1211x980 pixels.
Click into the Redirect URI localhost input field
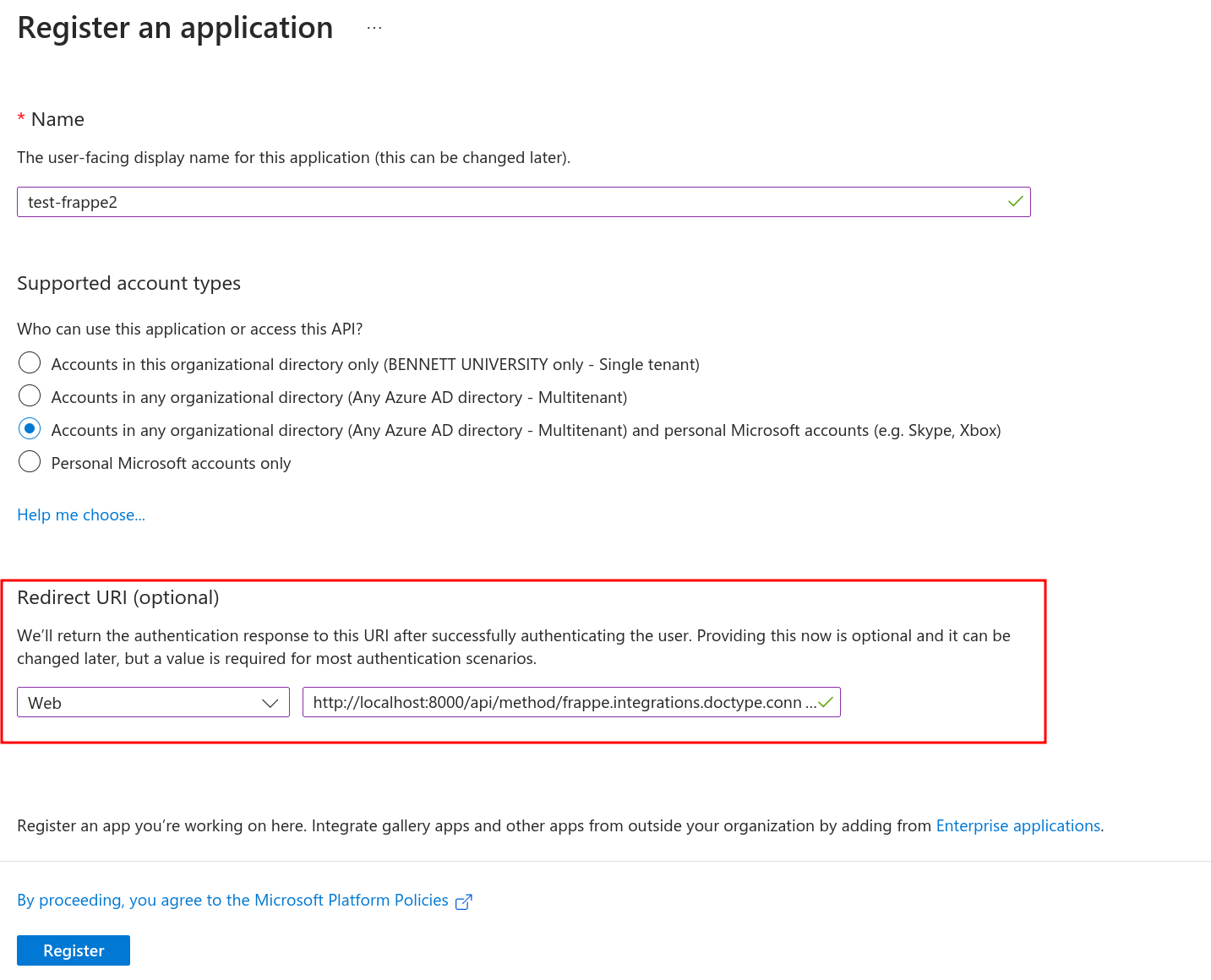571,702
